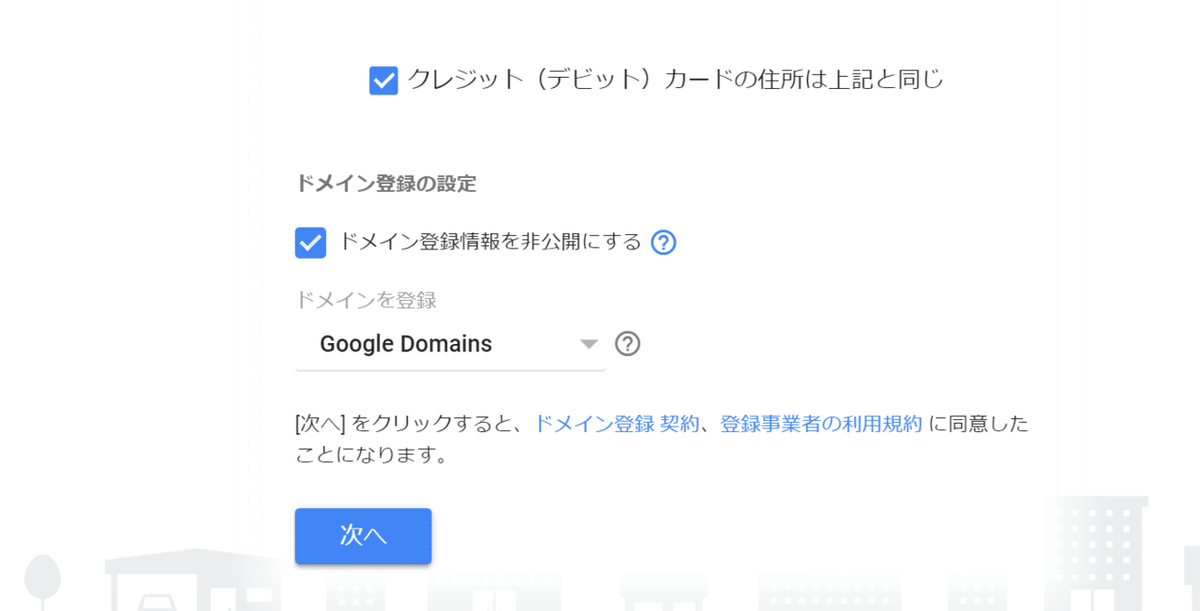Click the gray question mark beside Google Domains

click(628, 343)
